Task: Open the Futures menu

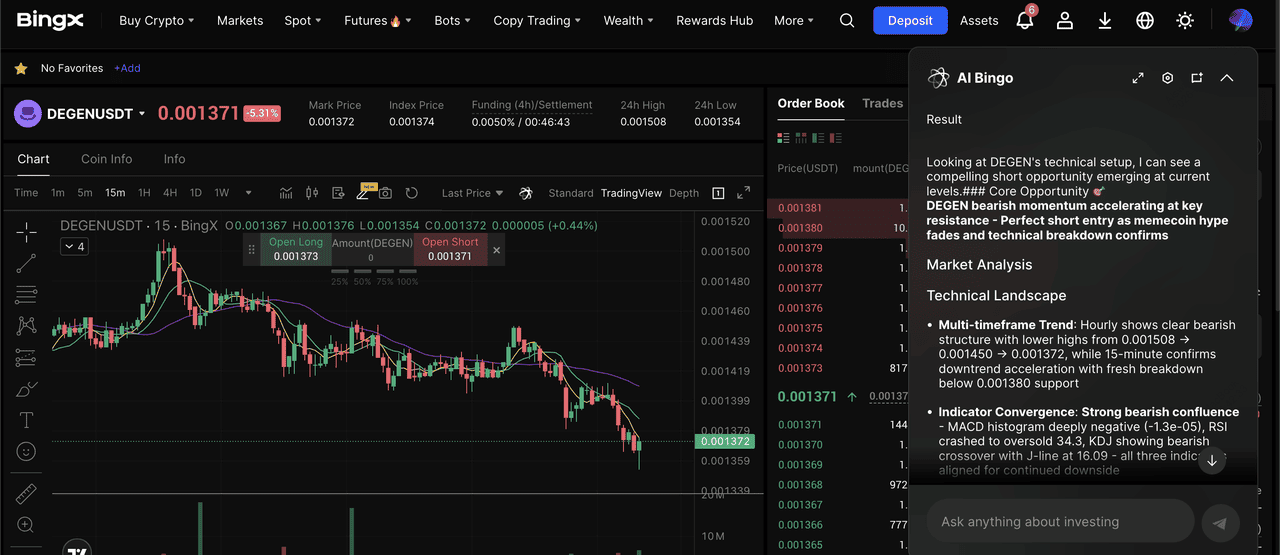Action: 377,21
